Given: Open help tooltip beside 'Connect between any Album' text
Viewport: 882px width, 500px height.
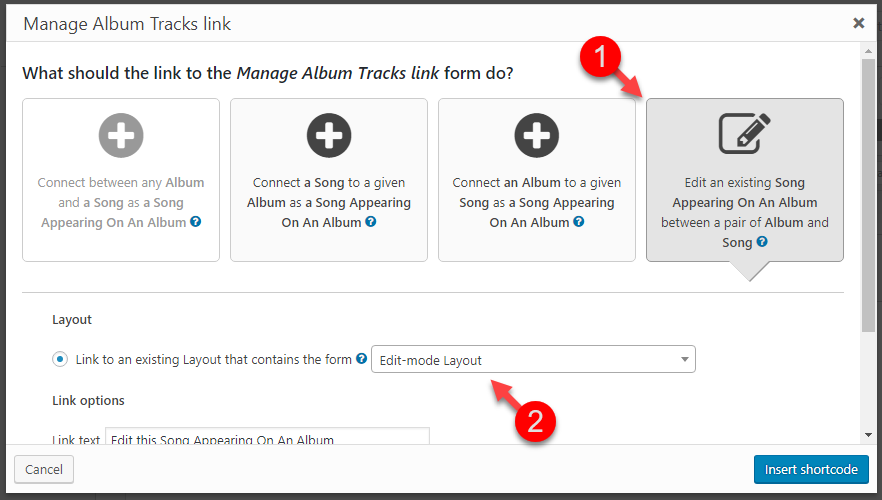Looking at the screenshot, I should pos(195,222).
